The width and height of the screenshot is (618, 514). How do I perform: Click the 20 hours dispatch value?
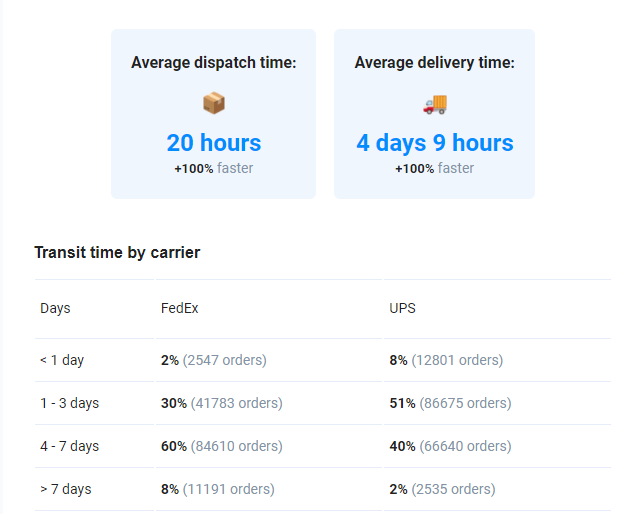(214, 143)
